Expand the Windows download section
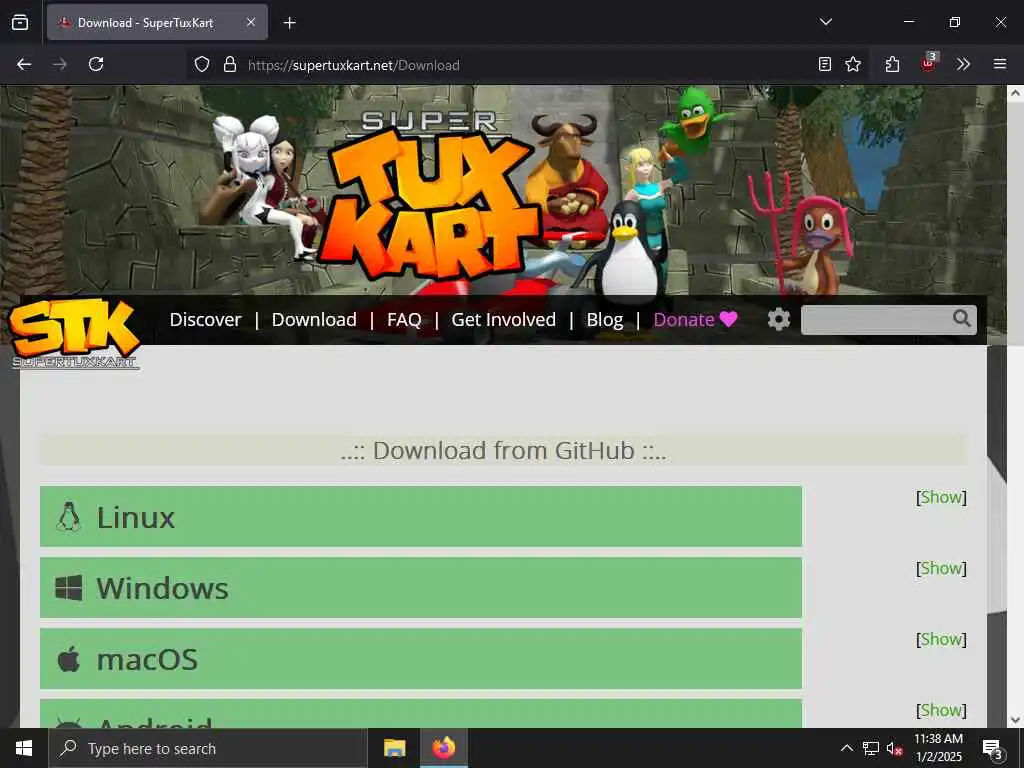 (421, 588)
